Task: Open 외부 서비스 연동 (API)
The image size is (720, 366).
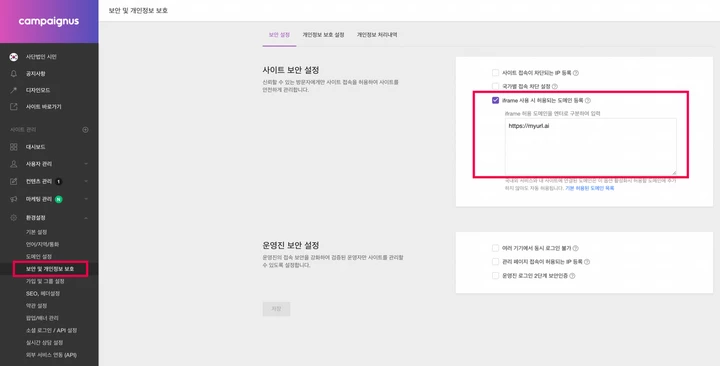Action: click(51, 355)
